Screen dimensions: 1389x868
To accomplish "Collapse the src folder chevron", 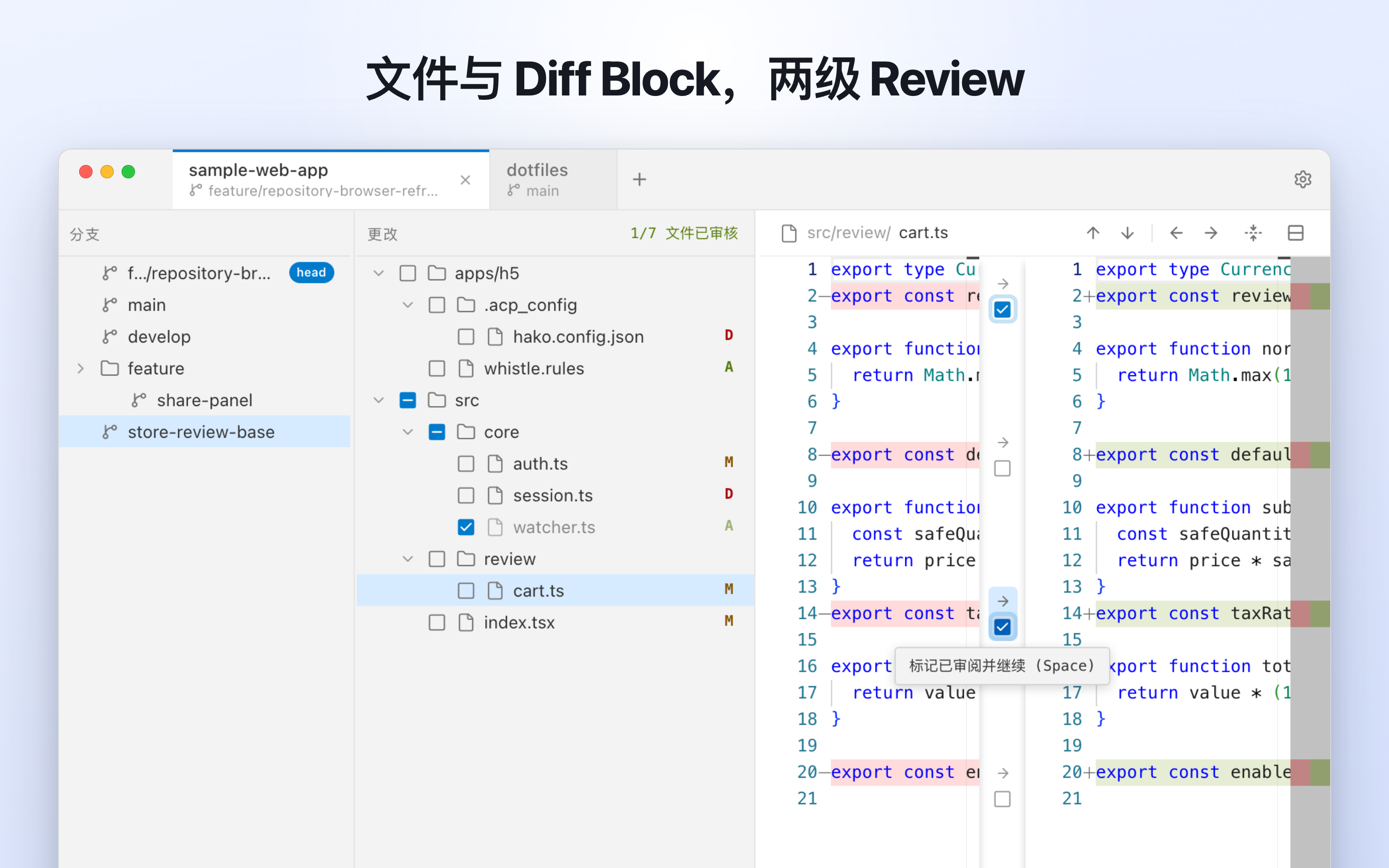I will (378, 400).
